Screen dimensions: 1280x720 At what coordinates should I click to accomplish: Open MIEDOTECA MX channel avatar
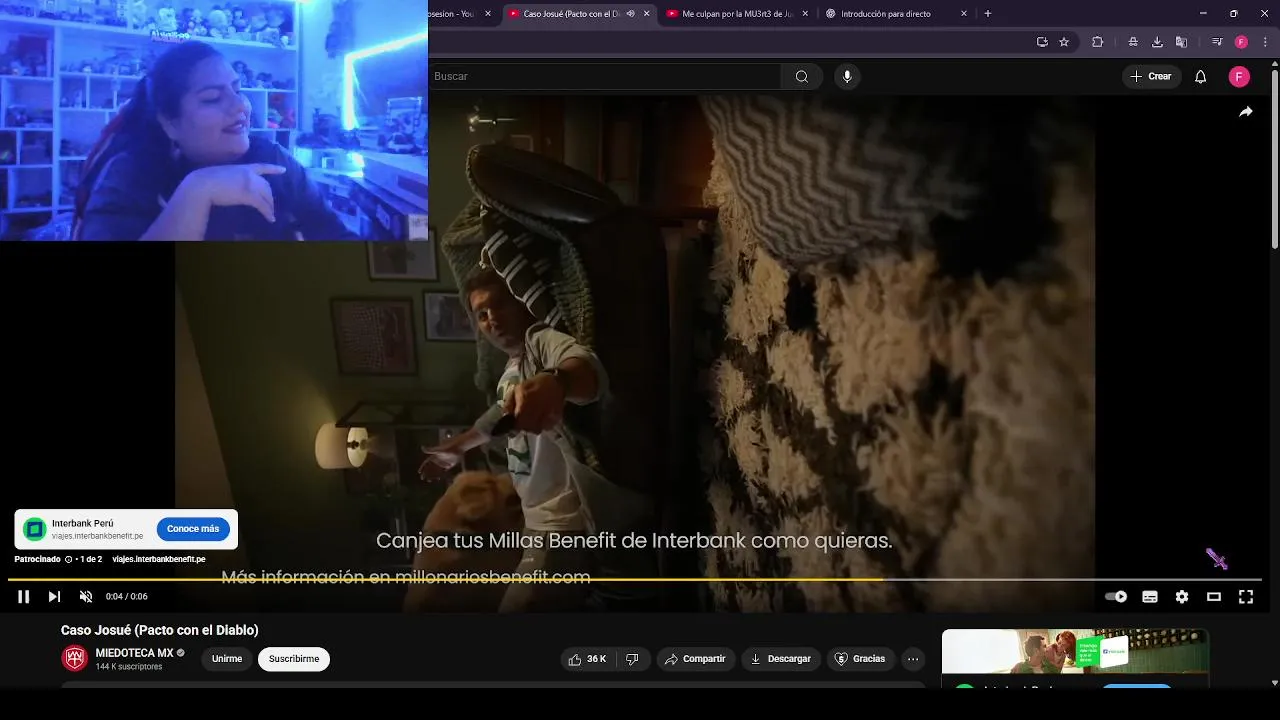tap(74, 658)
